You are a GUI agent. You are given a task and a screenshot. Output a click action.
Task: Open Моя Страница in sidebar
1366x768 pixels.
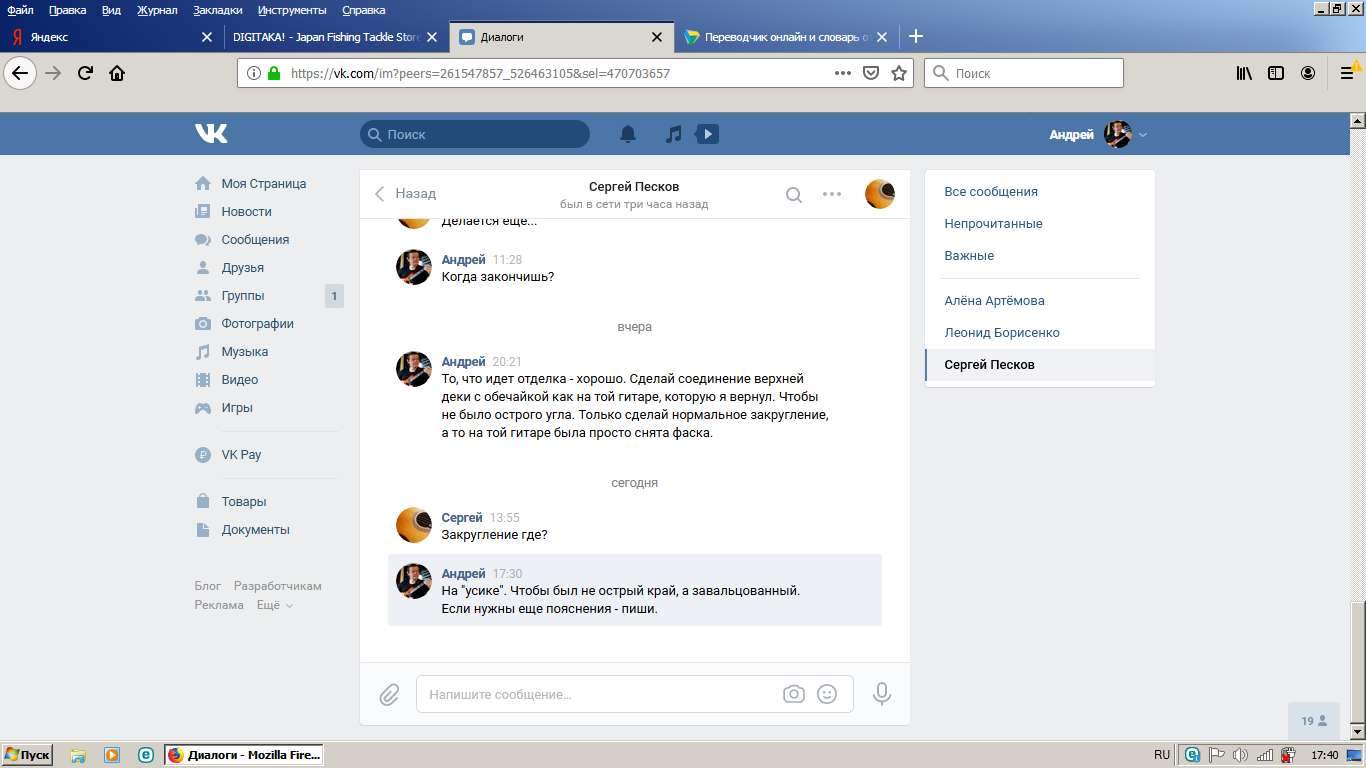pyautogui.click(x=266, y=184)
